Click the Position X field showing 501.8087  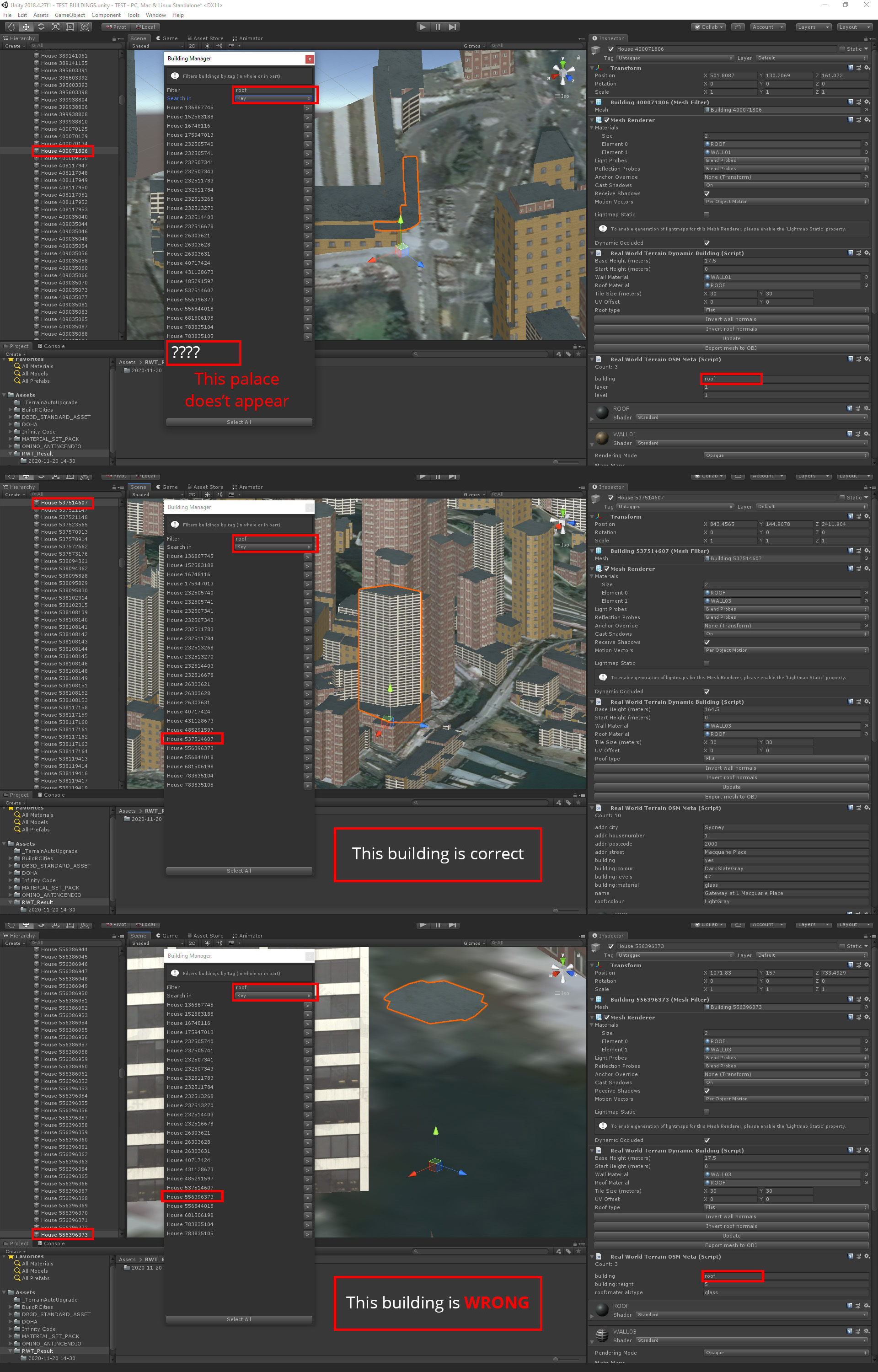(x=733, y=76)
